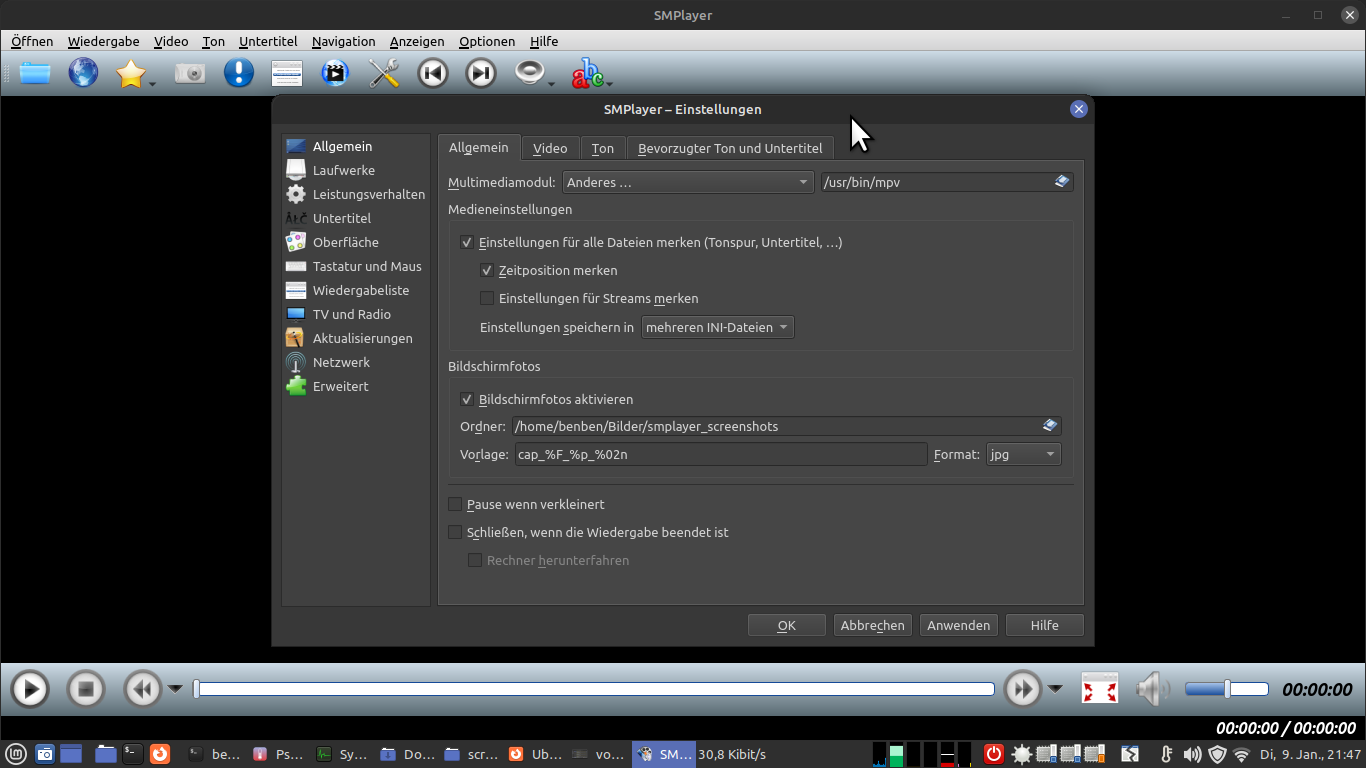
Task: Click the fast-forward button in control bar
Action: coord(1023,689)
